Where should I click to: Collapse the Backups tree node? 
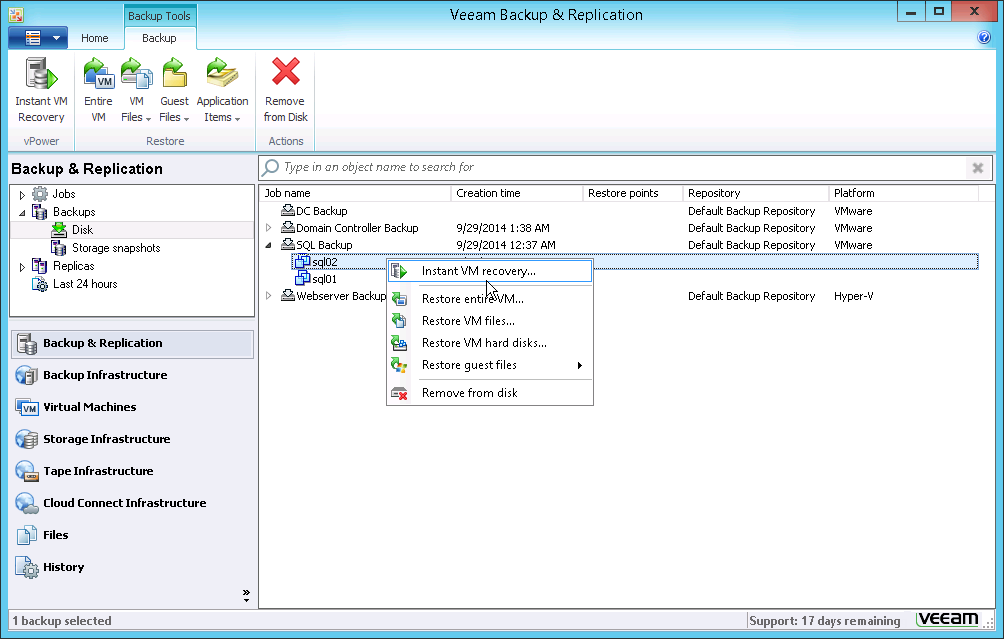22,213
